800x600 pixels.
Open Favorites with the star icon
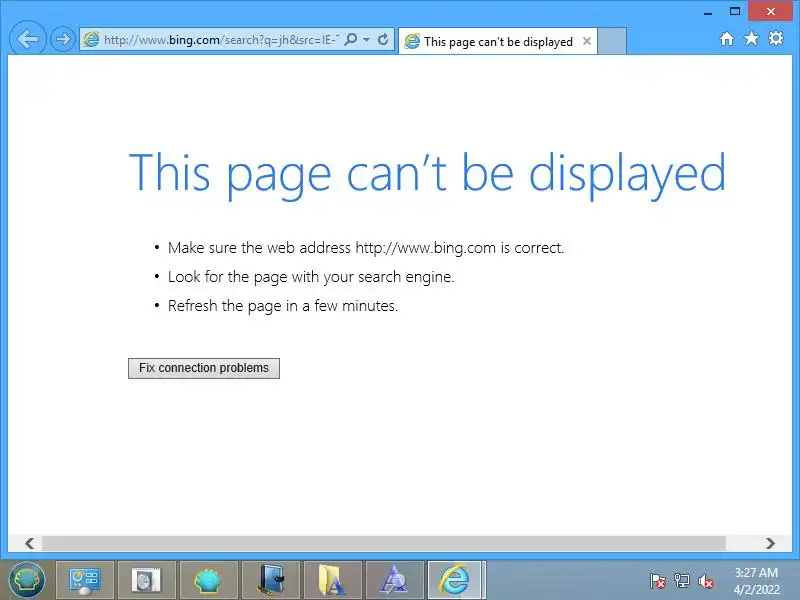(x=751, y=39)
